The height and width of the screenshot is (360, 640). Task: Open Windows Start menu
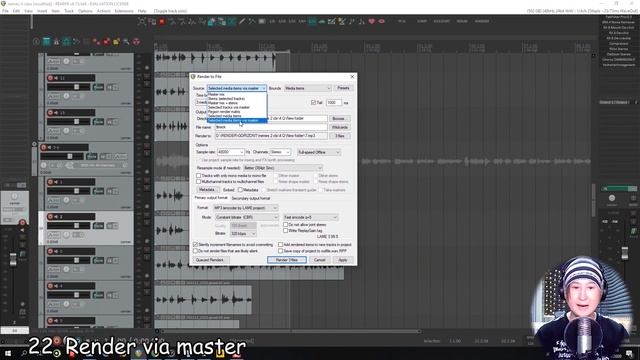pyautogui.click(x=8, y=353)
